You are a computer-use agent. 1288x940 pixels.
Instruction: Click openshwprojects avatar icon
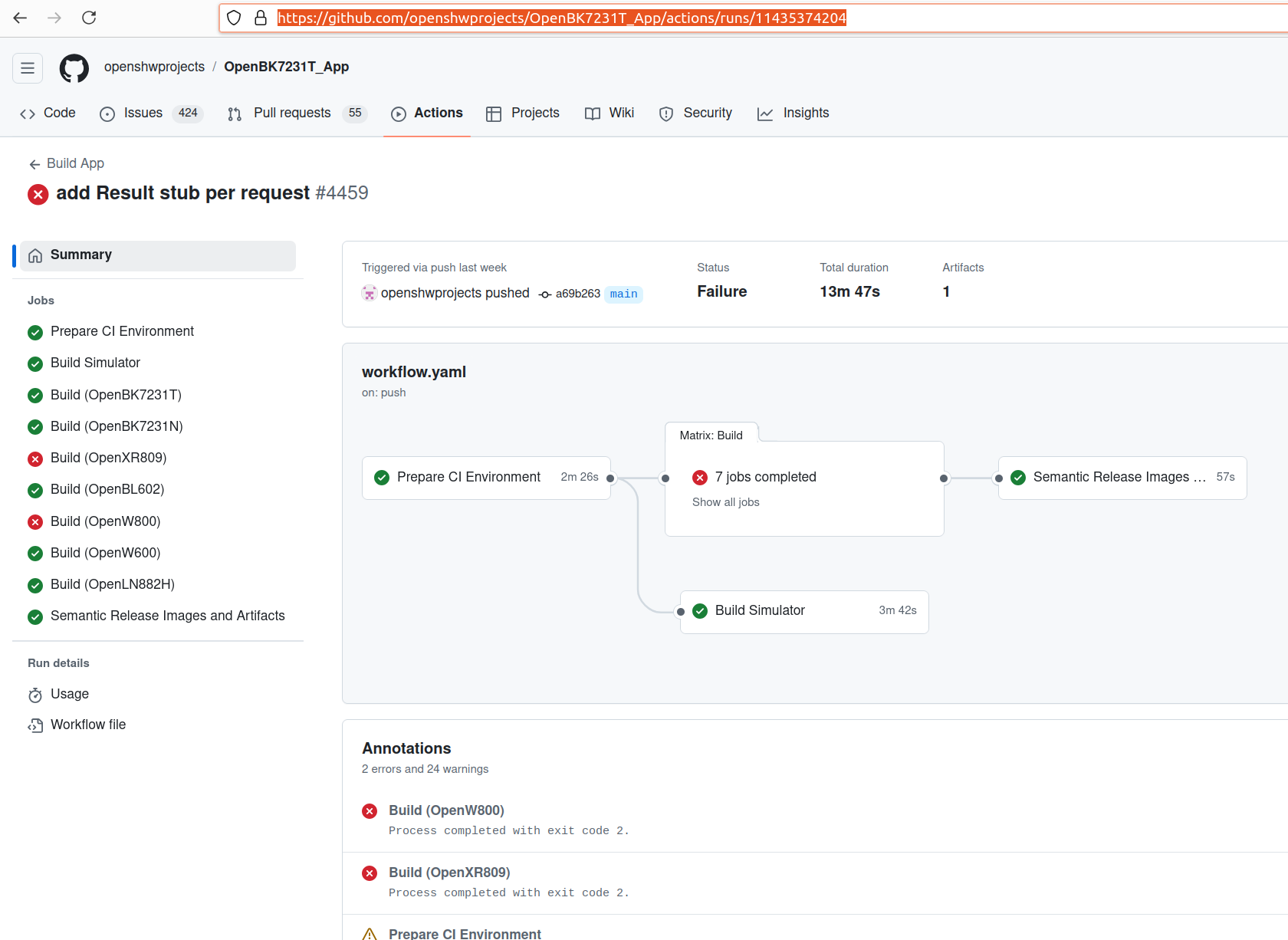[x=370, y=293]
